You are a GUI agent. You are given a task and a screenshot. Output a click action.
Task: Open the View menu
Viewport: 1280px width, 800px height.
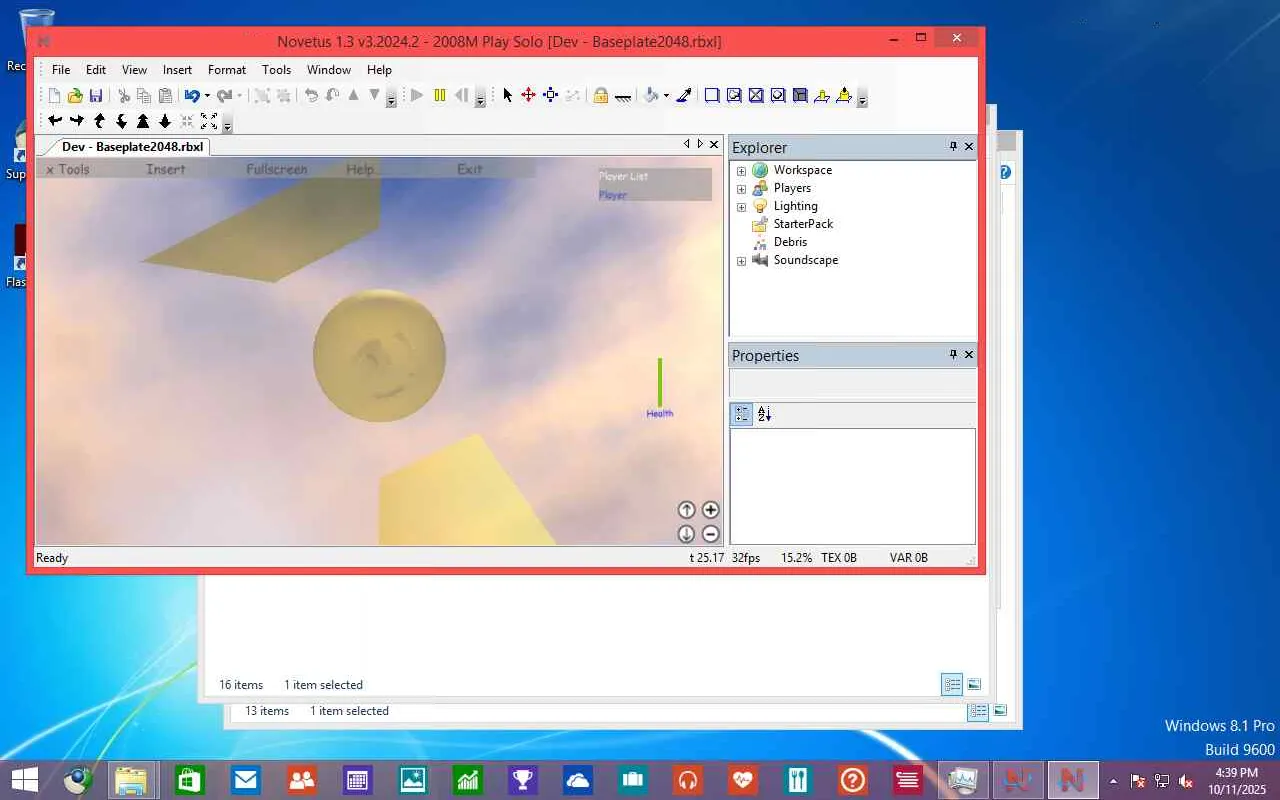[134, 70]
